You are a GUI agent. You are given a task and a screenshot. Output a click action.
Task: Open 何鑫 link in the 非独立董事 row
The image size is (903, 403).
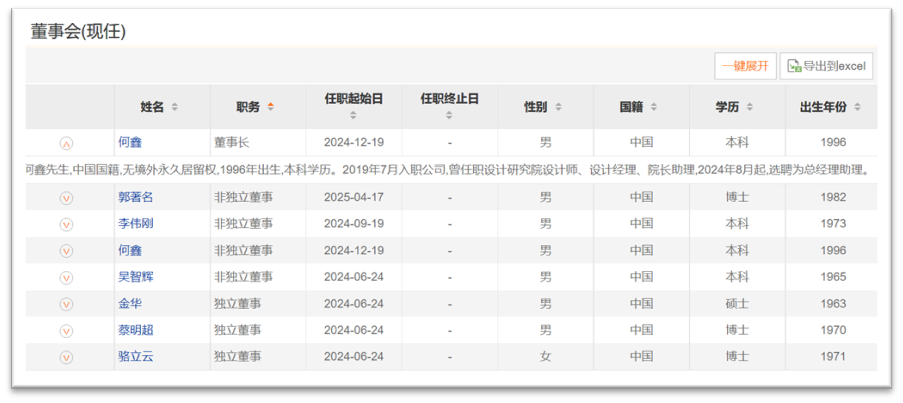tap(130, 250)
